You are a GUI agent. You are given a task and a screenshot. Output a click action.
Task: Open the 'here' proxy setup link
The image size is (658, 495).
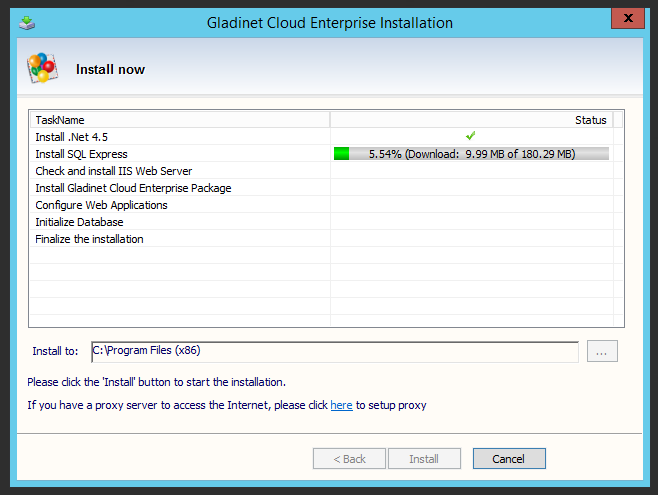click(x=341, y=405)
